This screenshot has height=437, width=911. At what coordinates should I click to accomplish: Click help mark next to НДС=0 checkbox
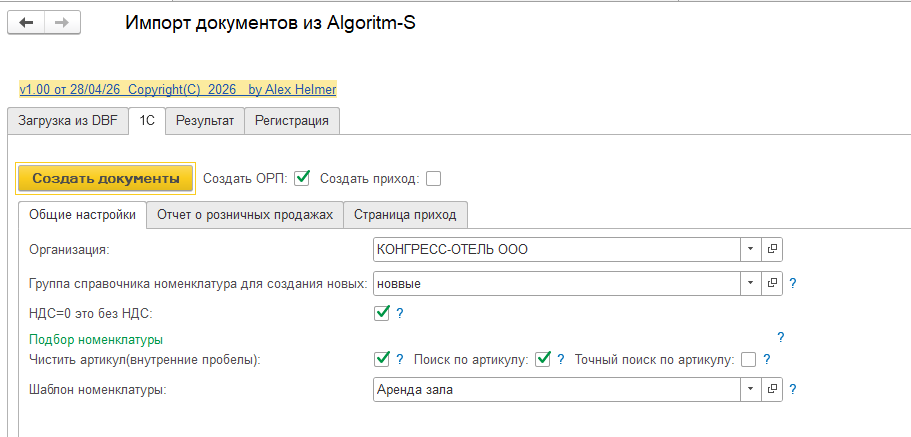pos(399,313)
